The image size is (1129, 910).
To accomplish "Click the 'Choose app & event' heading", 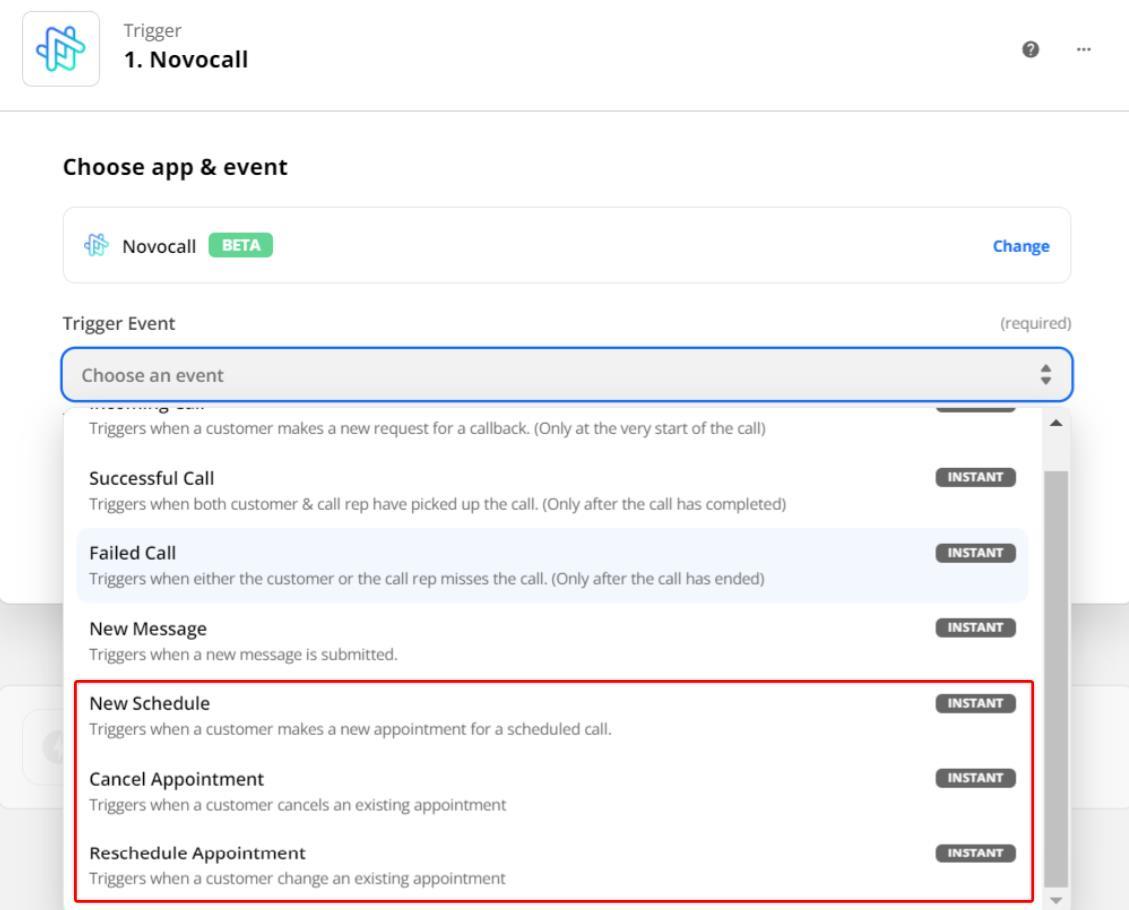I will point(175,167).
